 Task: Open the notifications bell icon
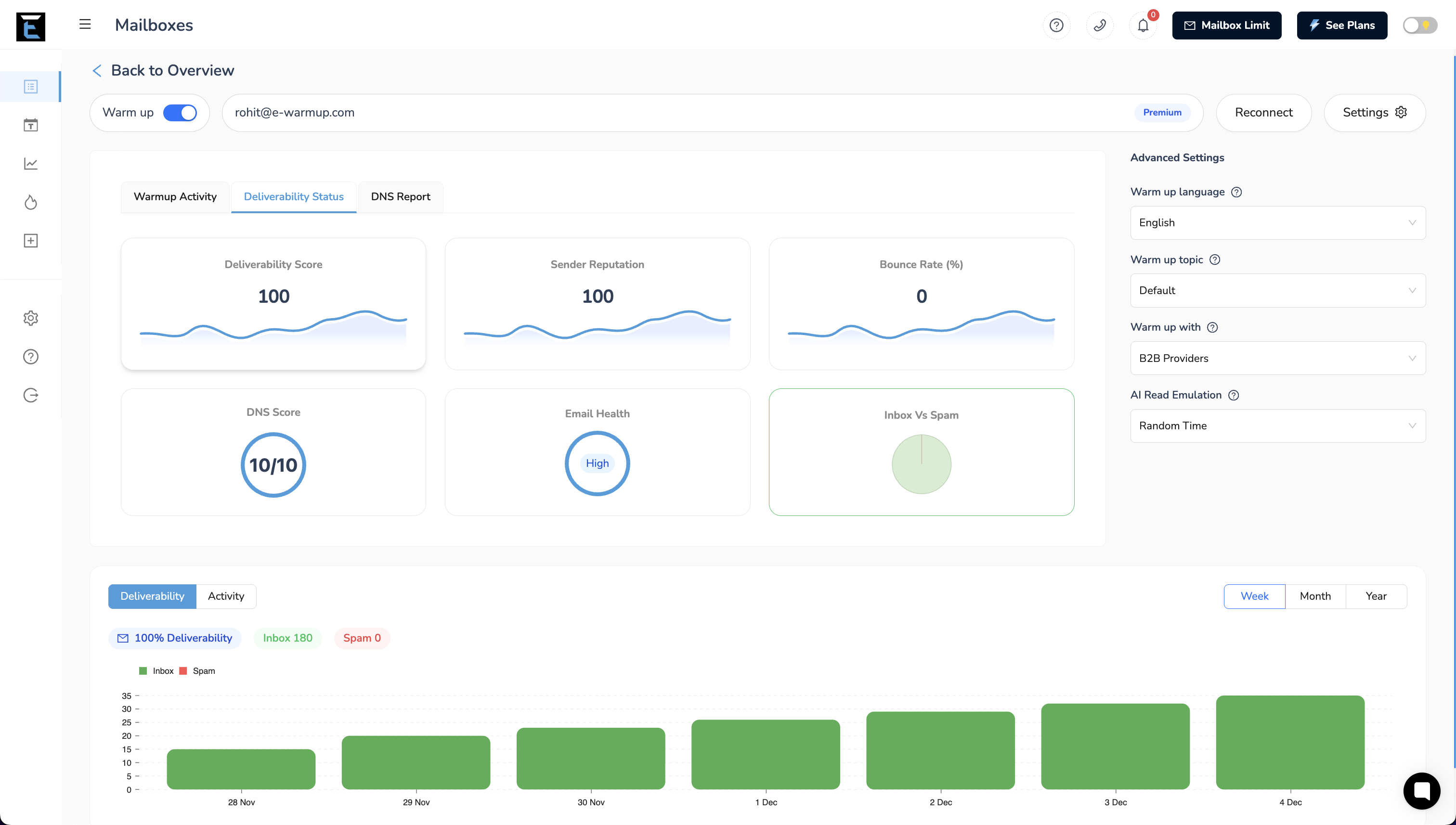pyautogui.click(x=1143, y=25)
